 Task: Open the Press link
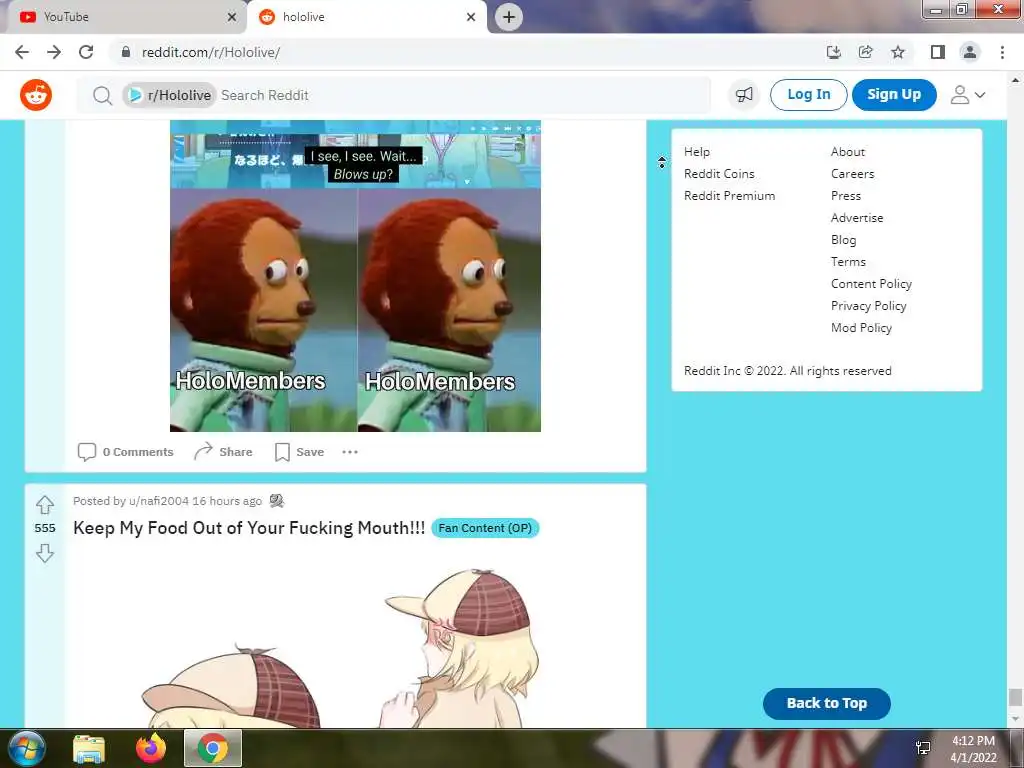tap(846, 196)
